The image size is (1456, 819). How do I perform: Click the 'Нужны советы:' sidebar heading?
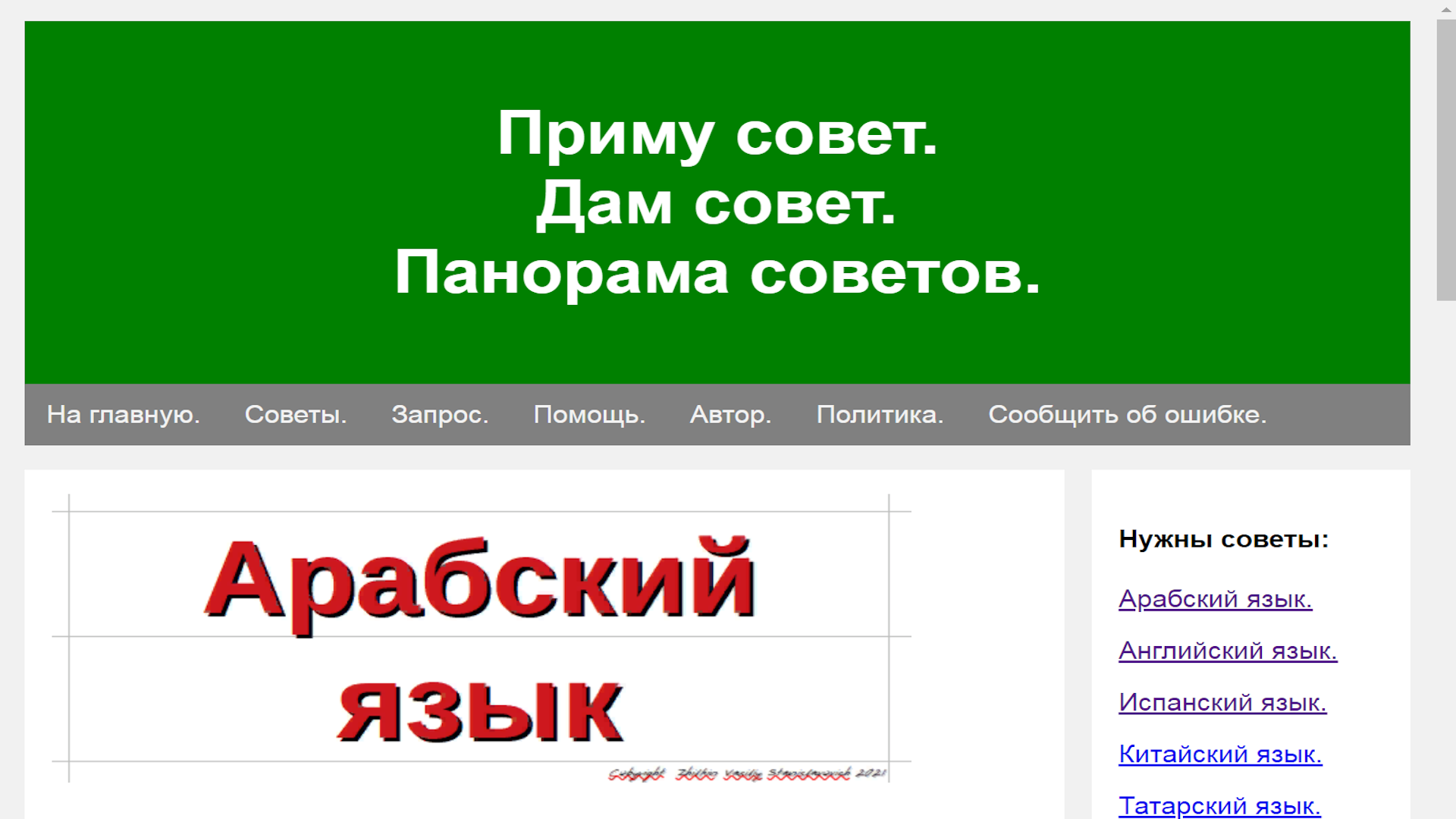(1223, 539)
